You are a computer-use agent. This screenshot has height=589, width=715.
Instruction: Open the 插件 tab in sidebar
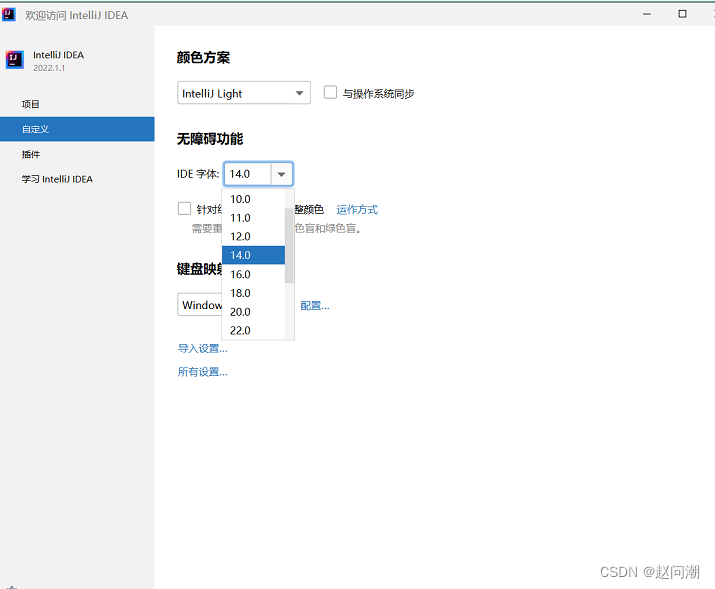[x=31, y=154]
